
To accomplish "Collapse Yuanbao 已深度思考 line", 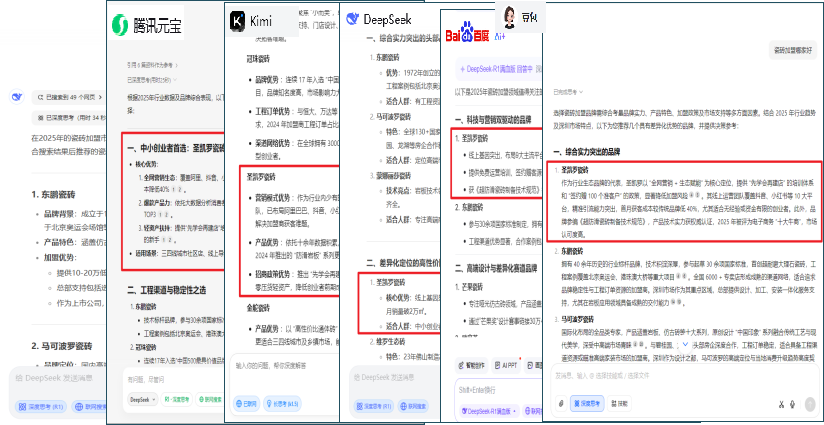I will (x=152, y=80).
